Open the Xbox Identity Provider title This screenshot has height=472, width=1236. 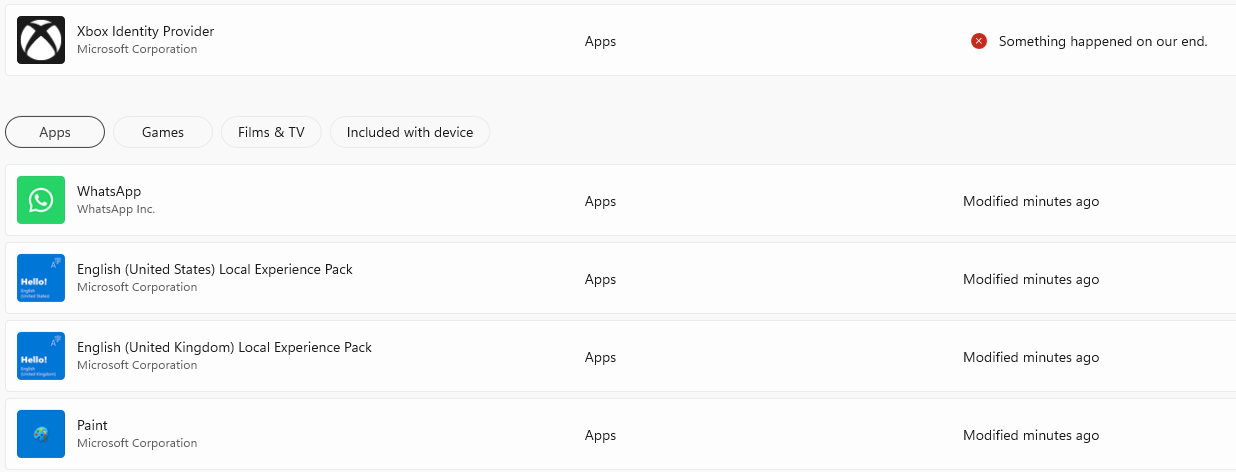[x=145, y=31]
